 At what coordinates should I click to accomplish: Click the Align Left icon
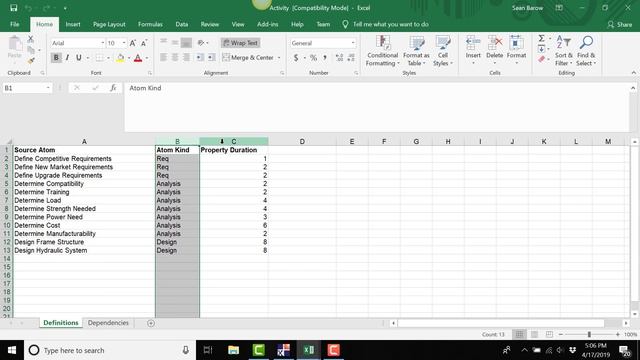click(164, 58)
